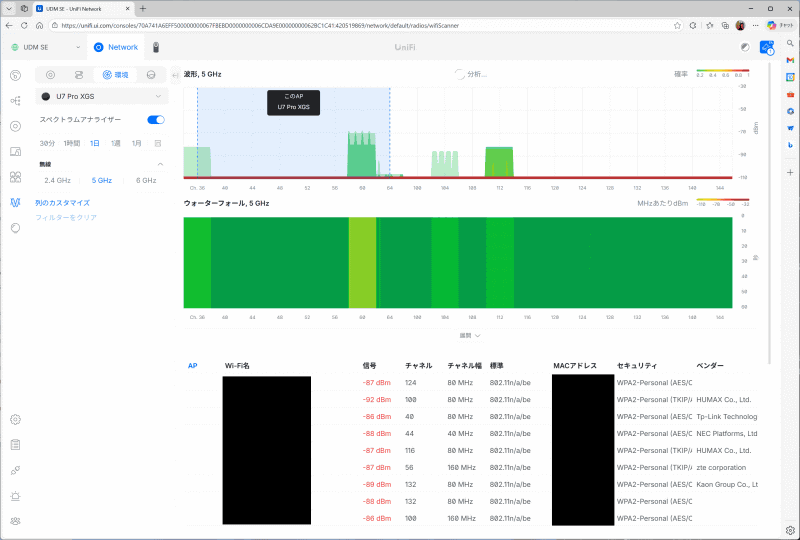Image resolution: width=800 pixels, height=540 pixels.
Task: Set time range to 30分
Action: [47, 143]
